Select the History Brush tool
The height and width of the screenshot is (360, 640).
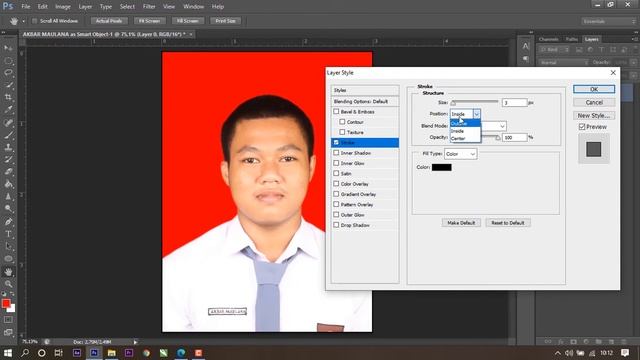8,160
